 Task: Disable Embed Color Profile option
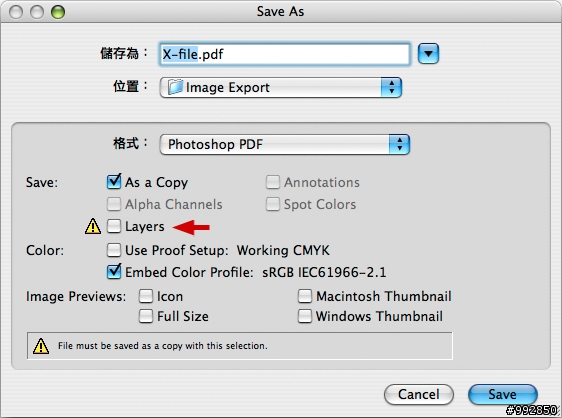114,271
